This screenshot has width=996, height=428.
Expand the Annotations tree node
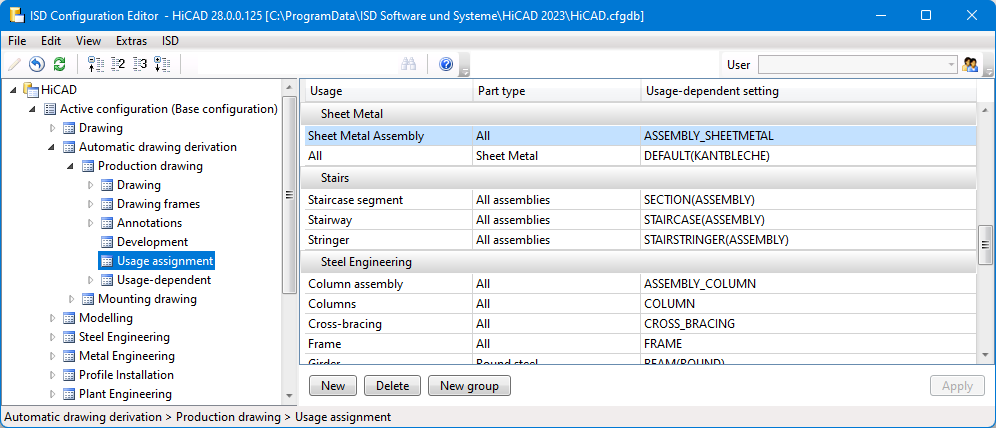point(90,223)
